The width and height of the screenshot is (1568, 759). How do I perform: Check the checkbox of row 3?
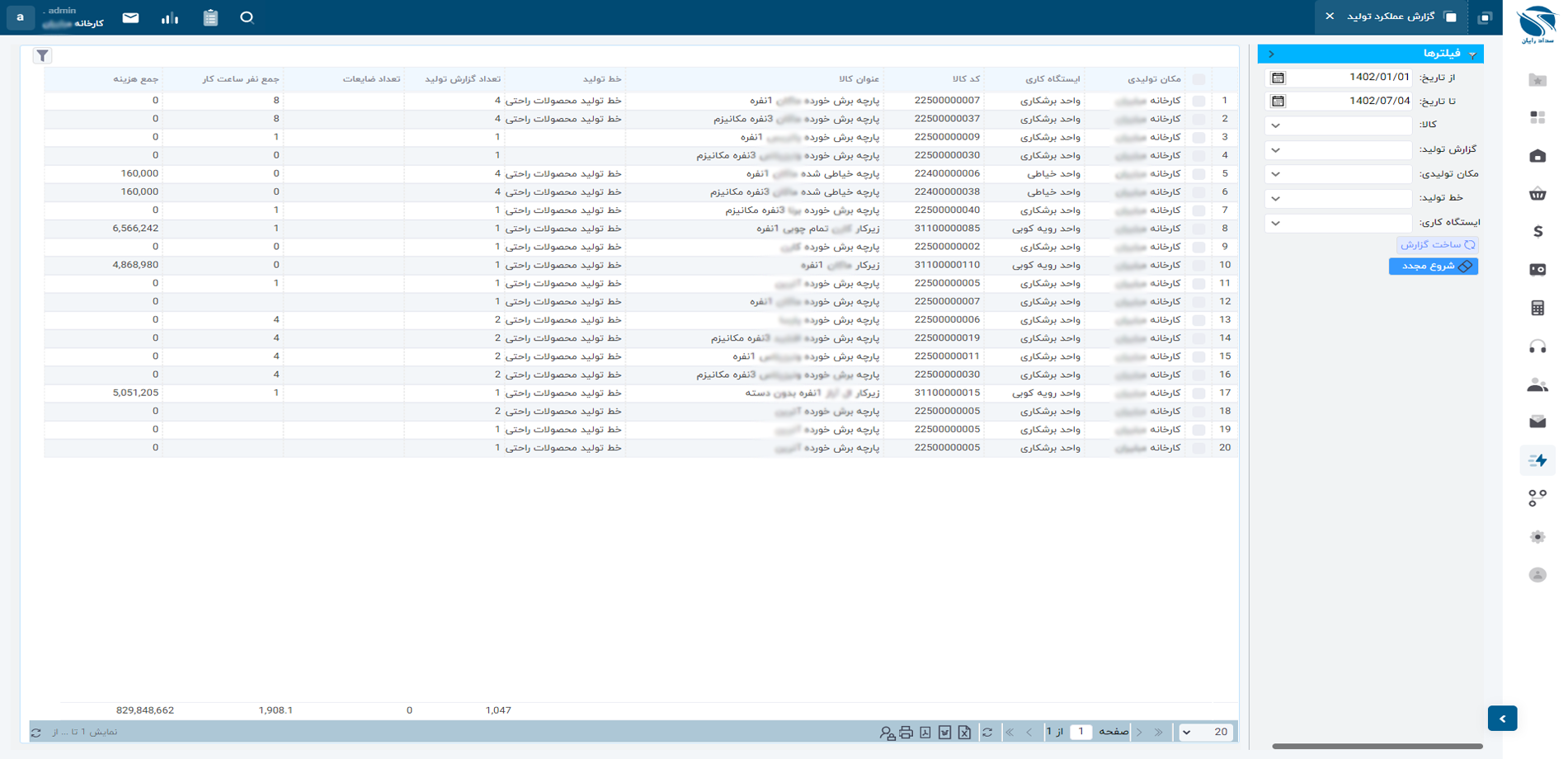point(1198,137)
